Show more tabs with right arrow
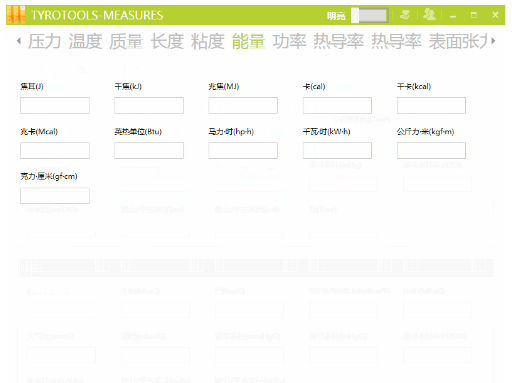 pyautogui.click(x=493, y=41)
